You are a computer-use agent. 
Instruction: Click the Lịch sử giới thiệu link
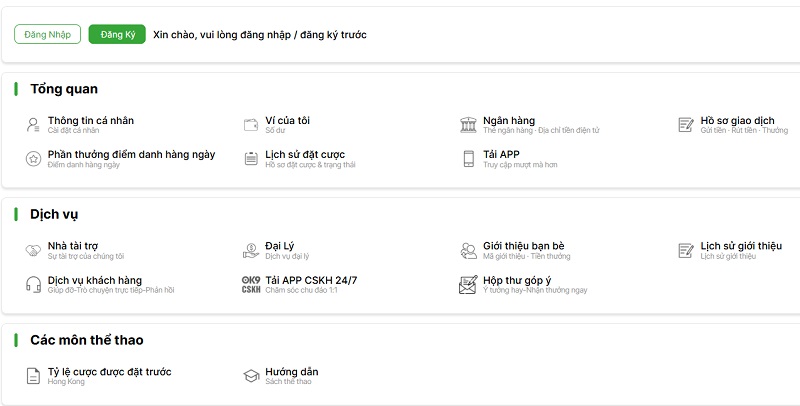[741, 246]
